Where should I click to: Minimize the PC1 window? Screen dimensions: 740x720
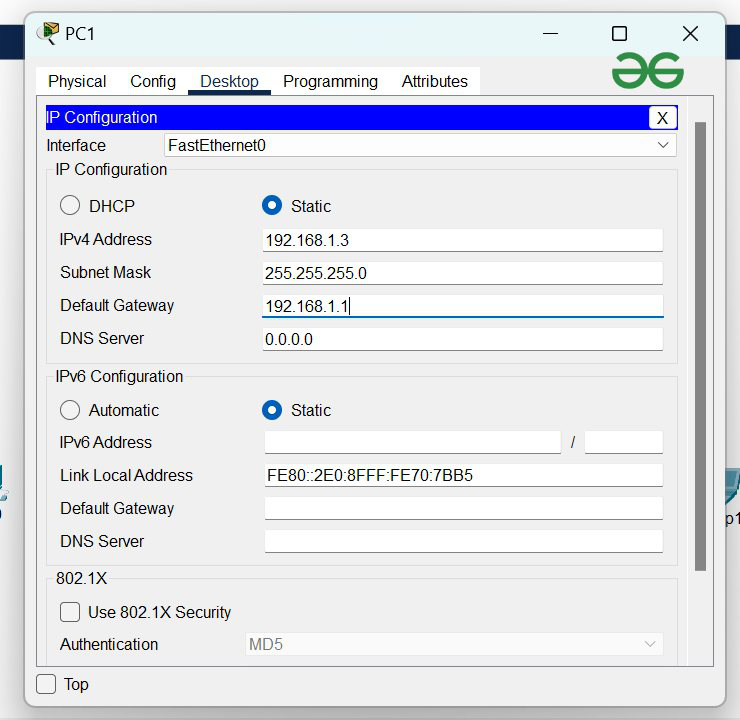[x=551, y=34]
